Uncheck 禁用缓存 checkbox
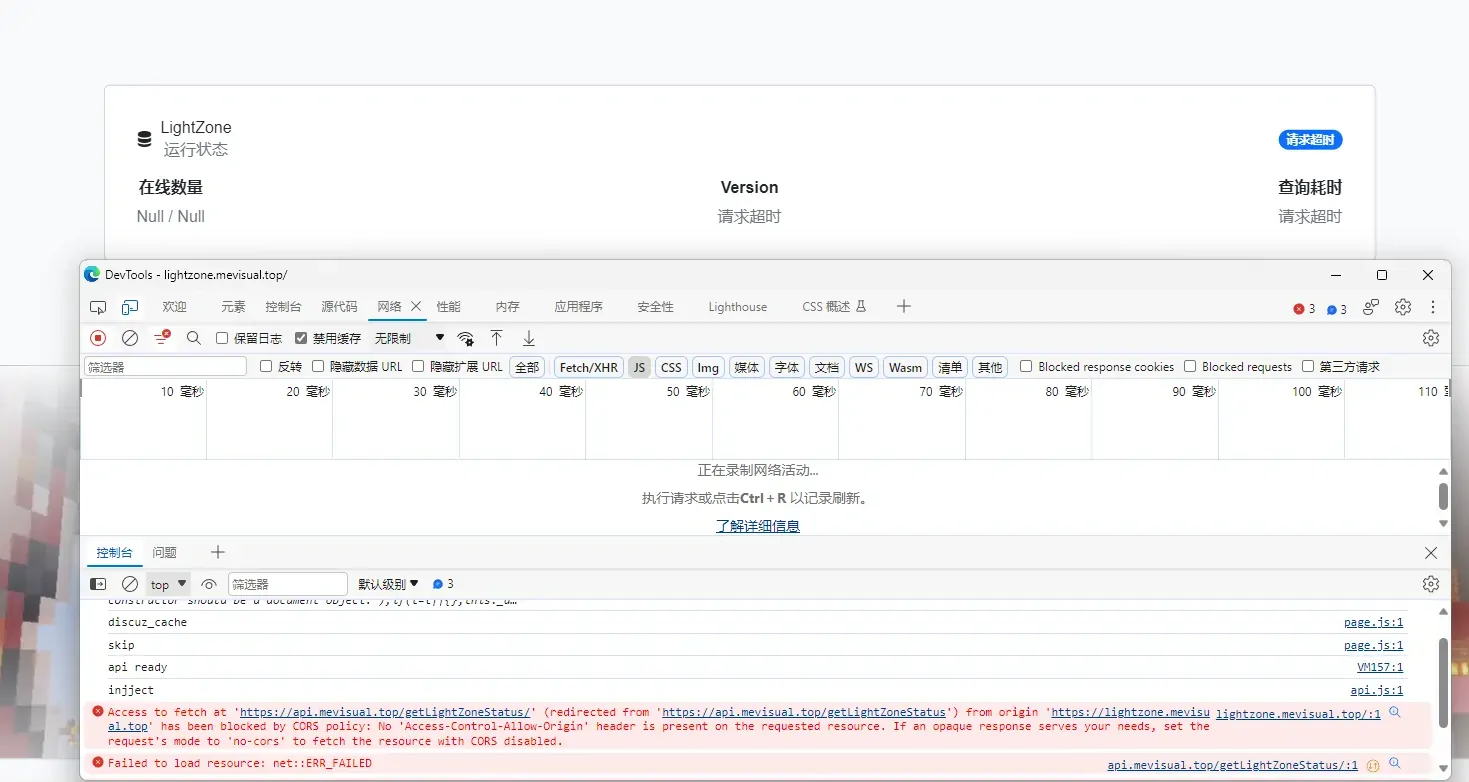This screenshot has width=1469, height=782. (301, 338)
